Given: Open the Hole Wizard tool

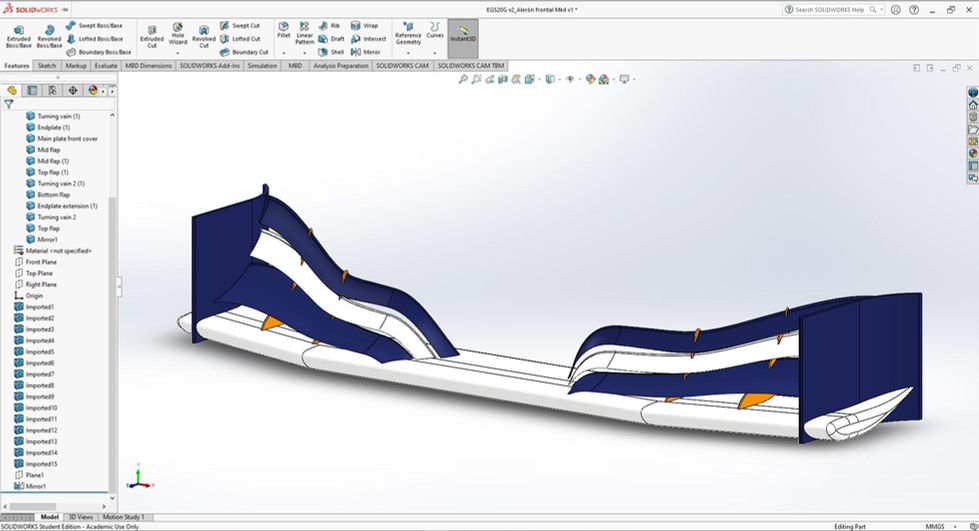Looking at the screenshot, I should pos(178,34).
